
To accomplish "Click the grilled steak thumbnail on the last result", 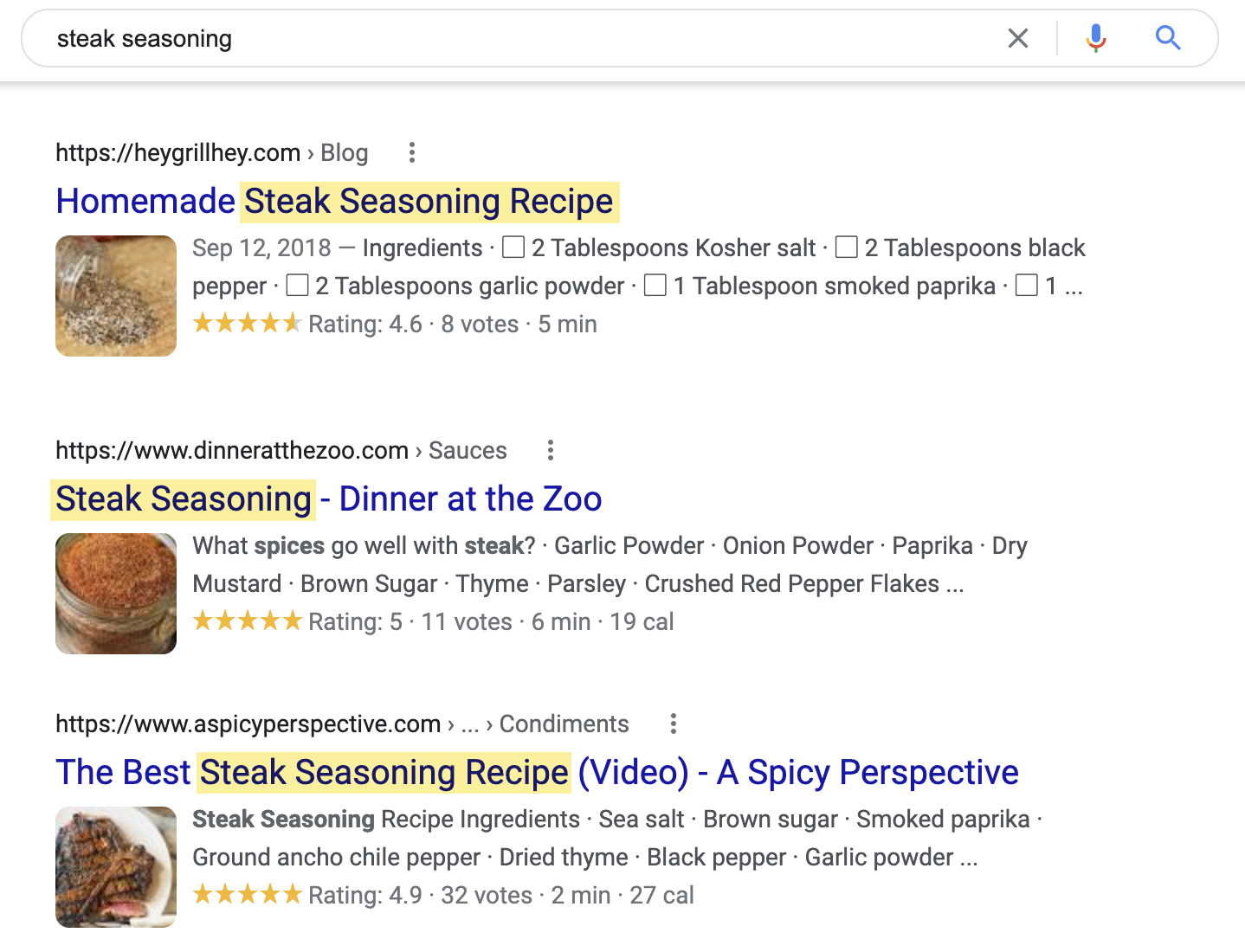I will pos(115,867).
